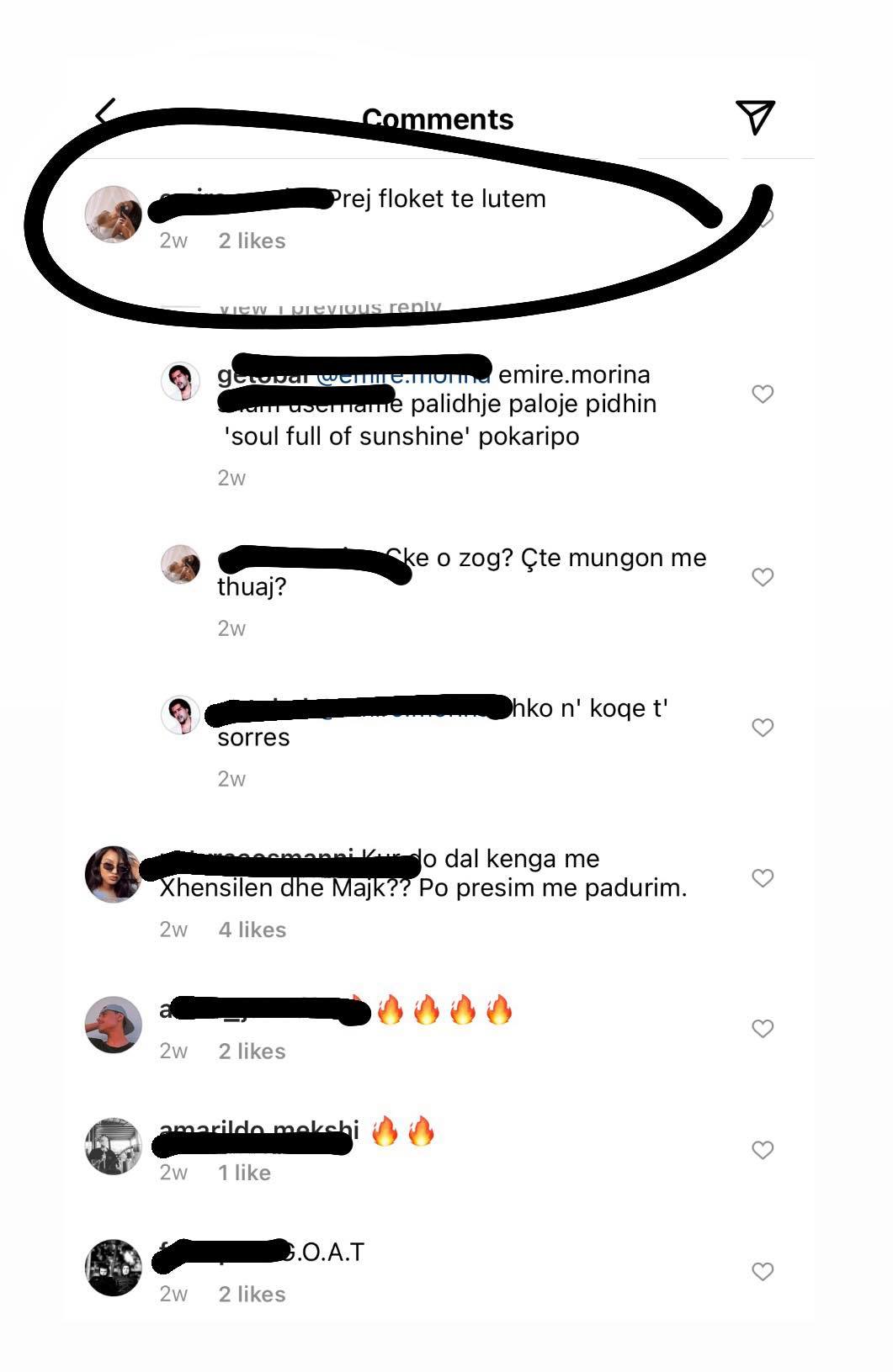This screenshot has width=893, height=1372.
Task: View '1 like' on two-fire comment
Action: [x=244, y=1173]
